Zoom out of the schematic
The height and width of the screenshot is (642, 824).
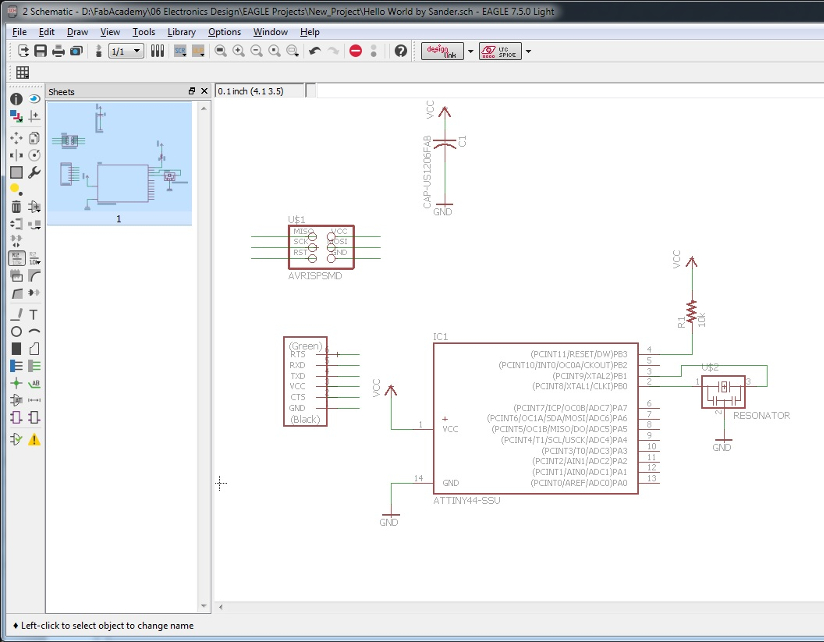click(256, 51)
